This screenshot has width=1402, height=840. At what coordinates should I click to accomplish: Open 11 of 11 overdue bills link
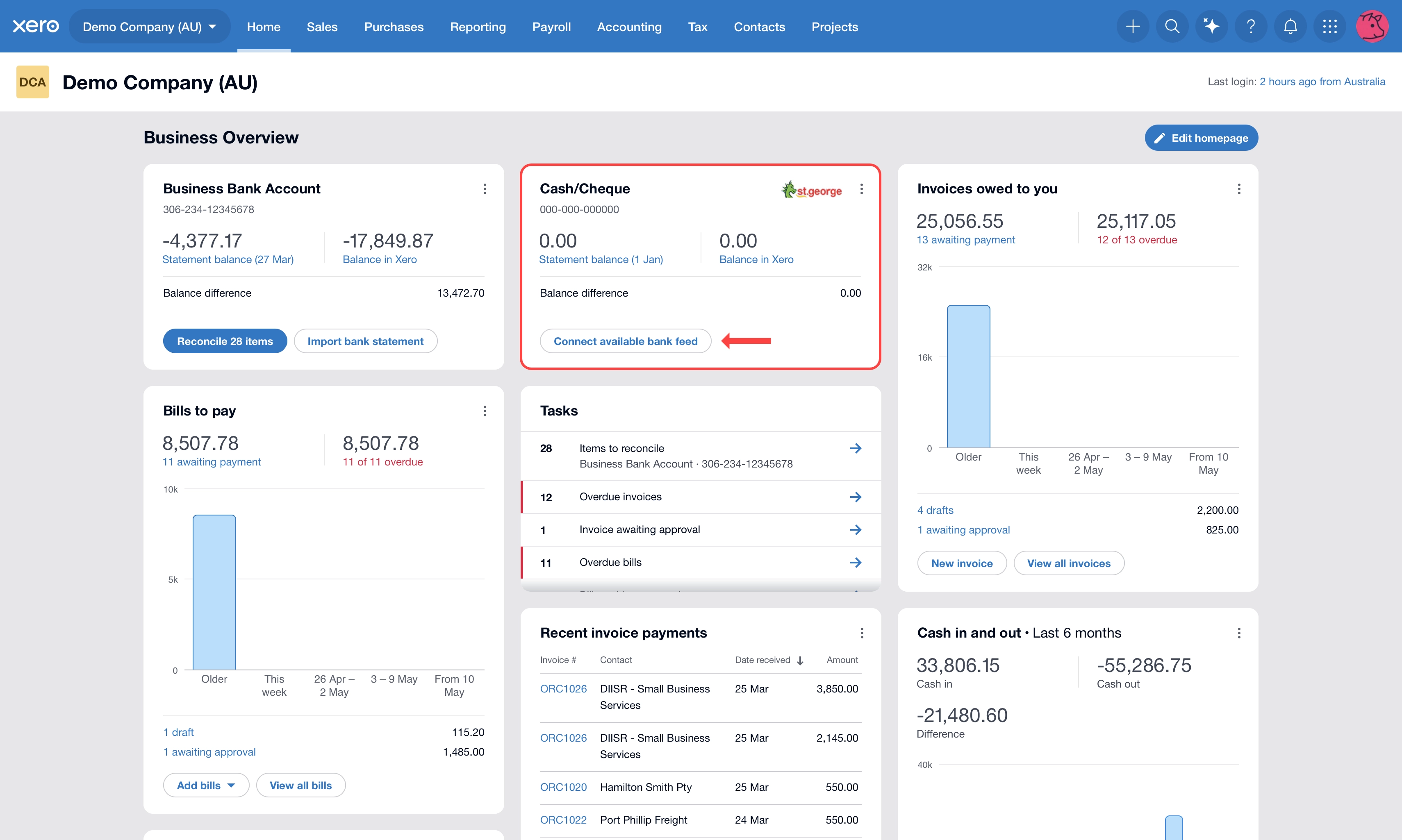click(382, 462)
